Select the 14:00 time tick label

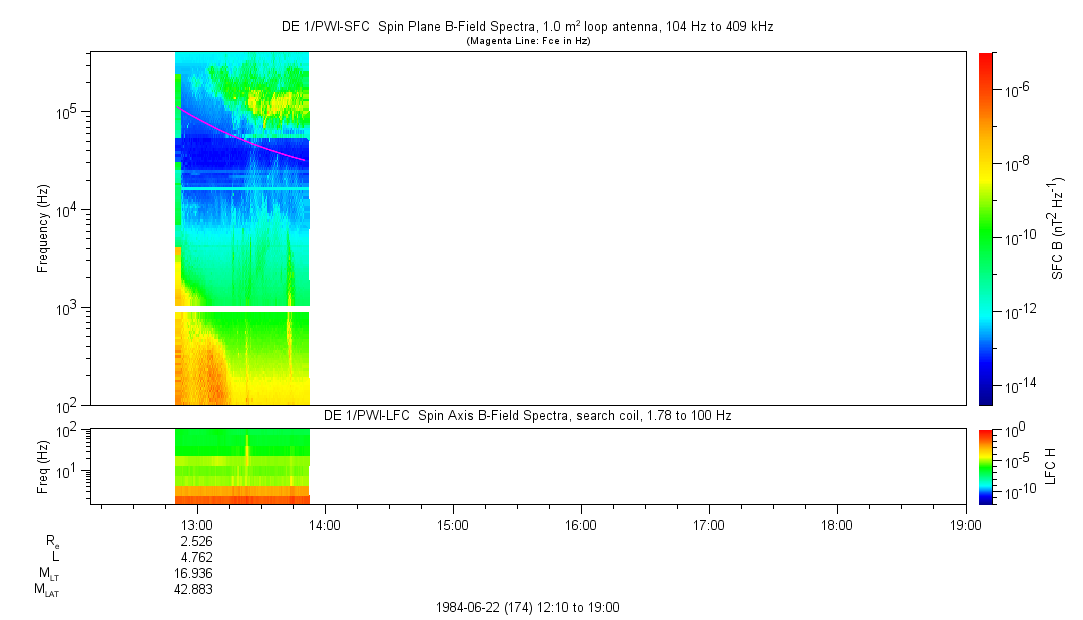click(x=325, y=524)
